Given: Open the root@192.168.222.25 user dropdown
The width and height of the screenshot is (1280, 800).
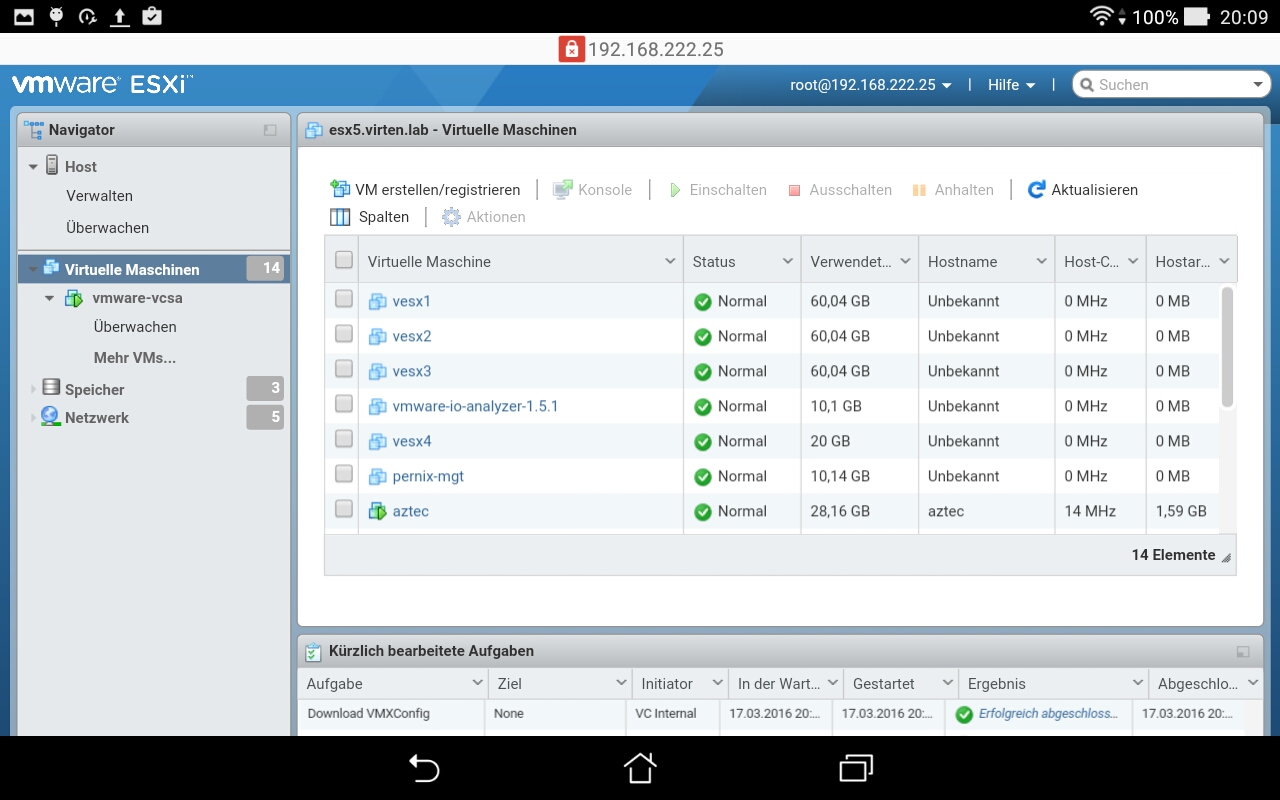Looking at the screenshot, I should click(871, 85).
